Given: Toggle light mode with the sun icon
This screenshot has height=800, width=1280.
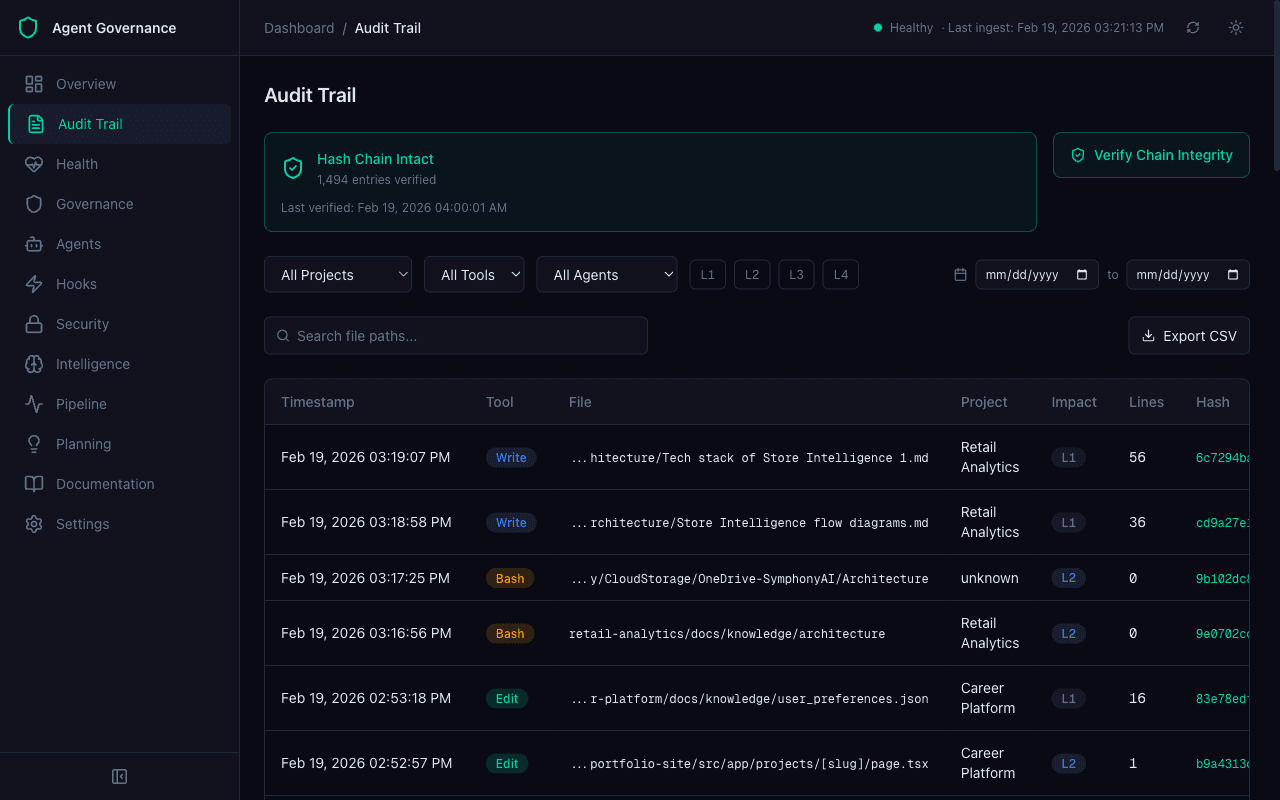Looking at the screenshot, I should pos(1235,28).
